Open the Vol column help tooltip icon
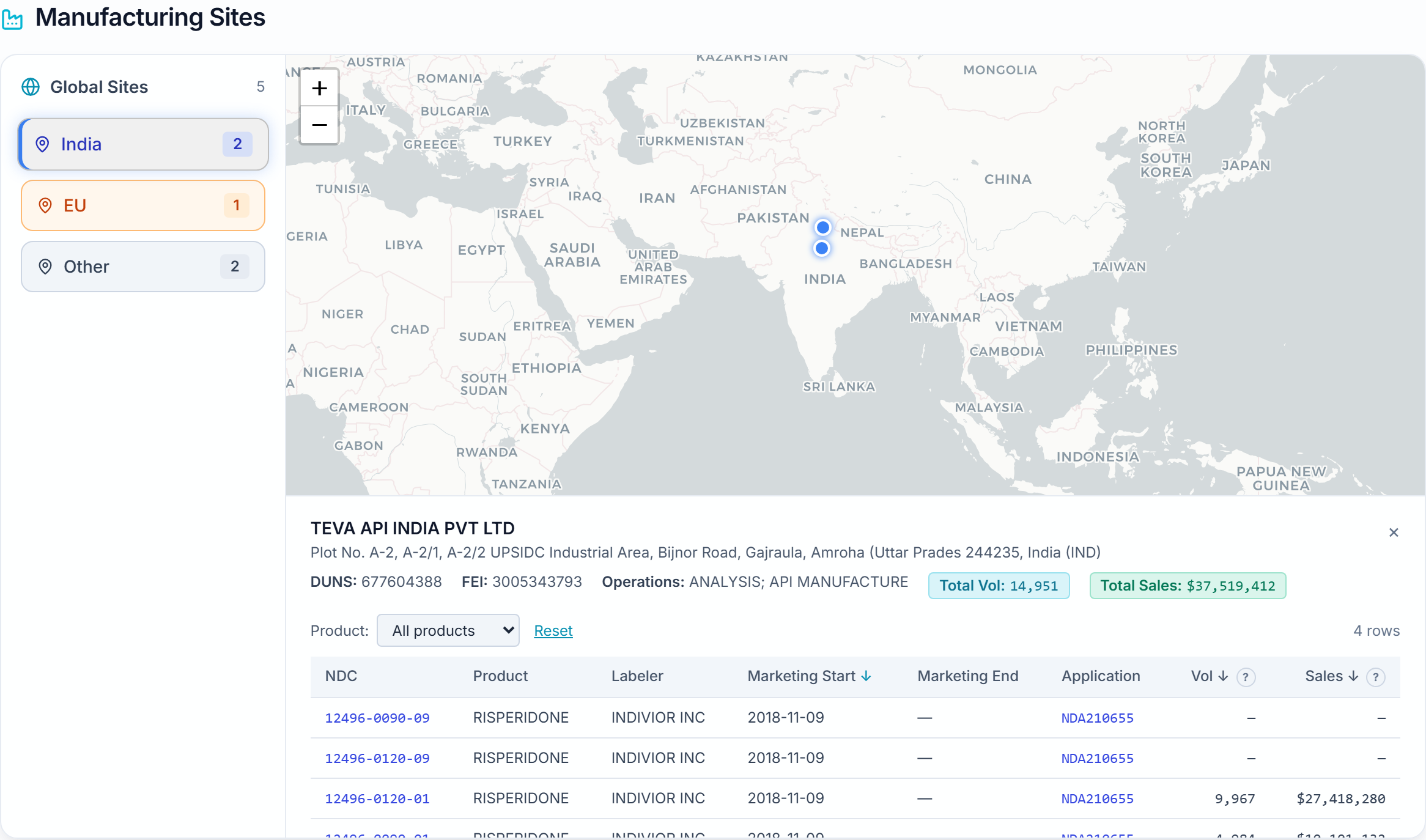1426x840 pixels. coord(1246,677)
